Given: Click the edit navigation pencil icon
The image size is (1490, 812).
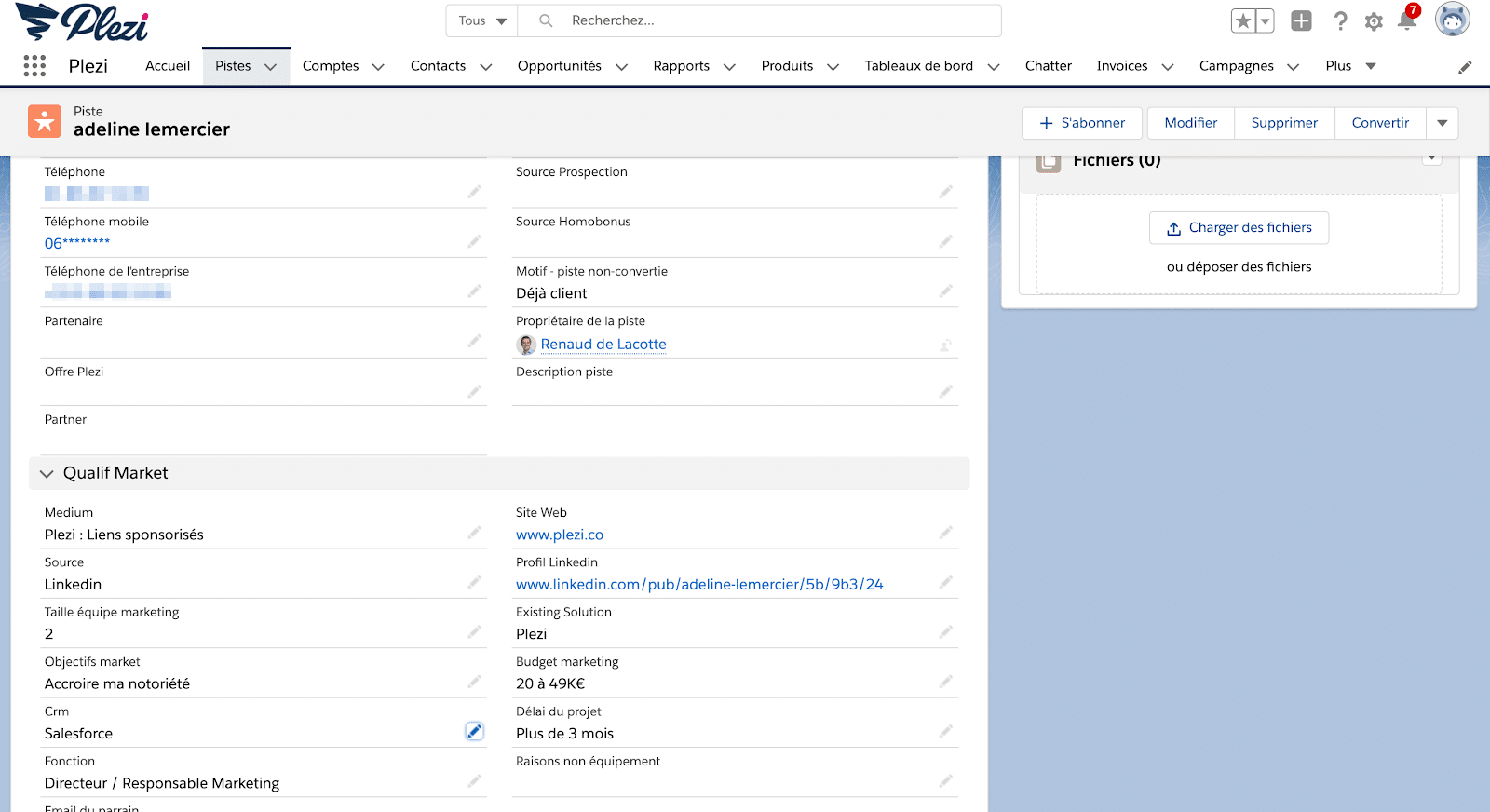Looking at the screenshot, I should point(1465,66).
